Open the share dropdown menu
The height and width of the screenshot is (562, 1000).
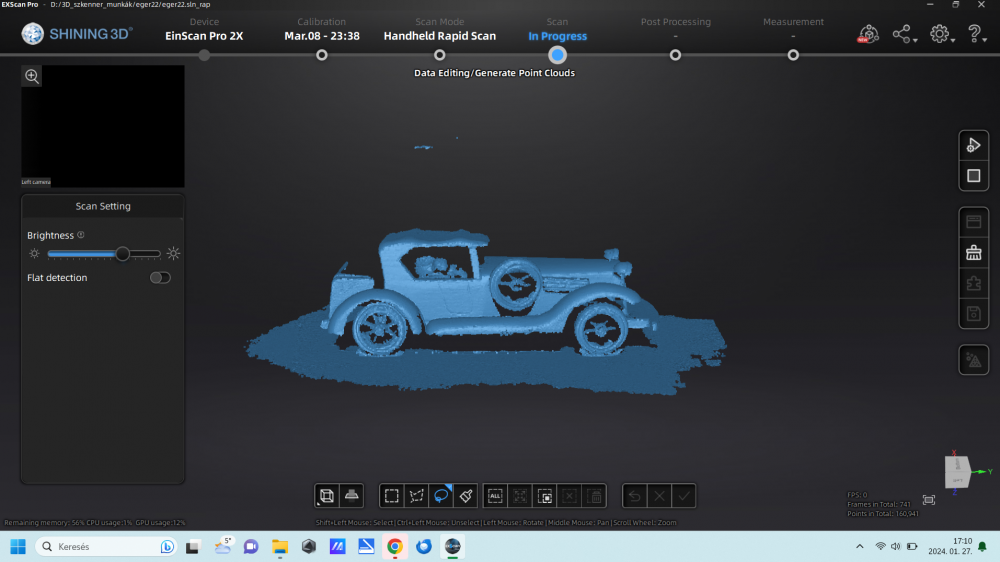click(x=903, y=35)
